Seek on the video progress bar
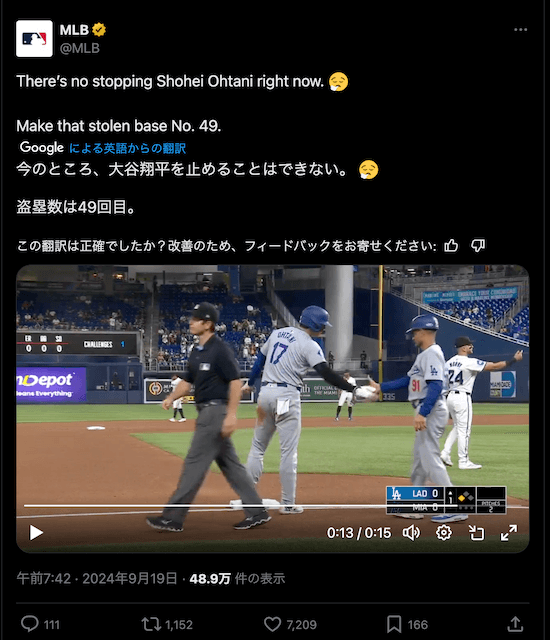Viewport: 550px width, 640px height. pyautogui.click(x=276, y=506)
